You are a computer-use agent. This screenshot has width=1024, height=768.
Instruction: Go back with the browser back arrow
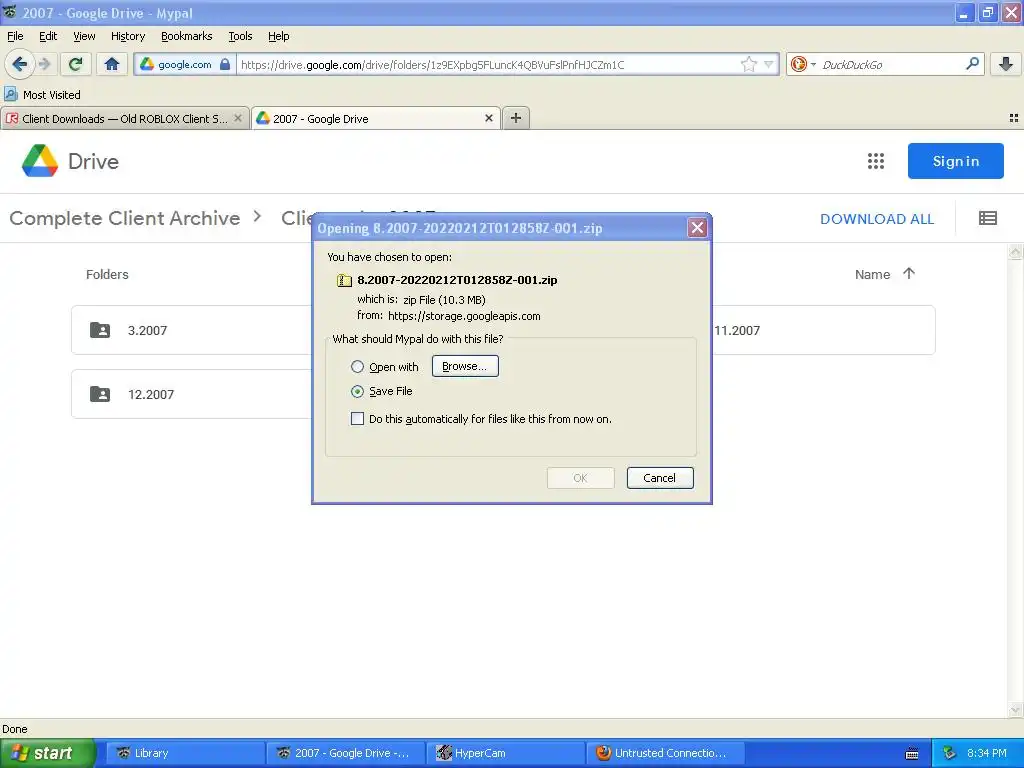(x=20, y=64)
